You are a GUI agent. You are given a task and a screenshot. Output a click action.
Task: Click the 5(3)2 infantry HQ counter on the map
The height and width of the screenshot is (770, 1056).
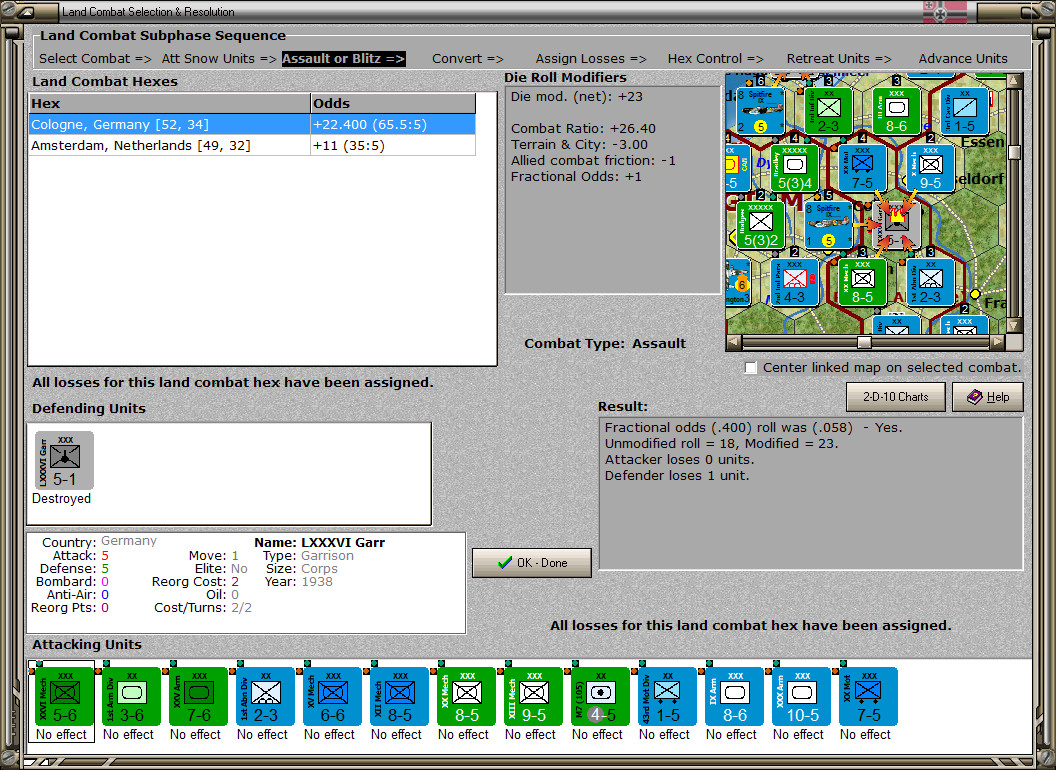[760, 224]
